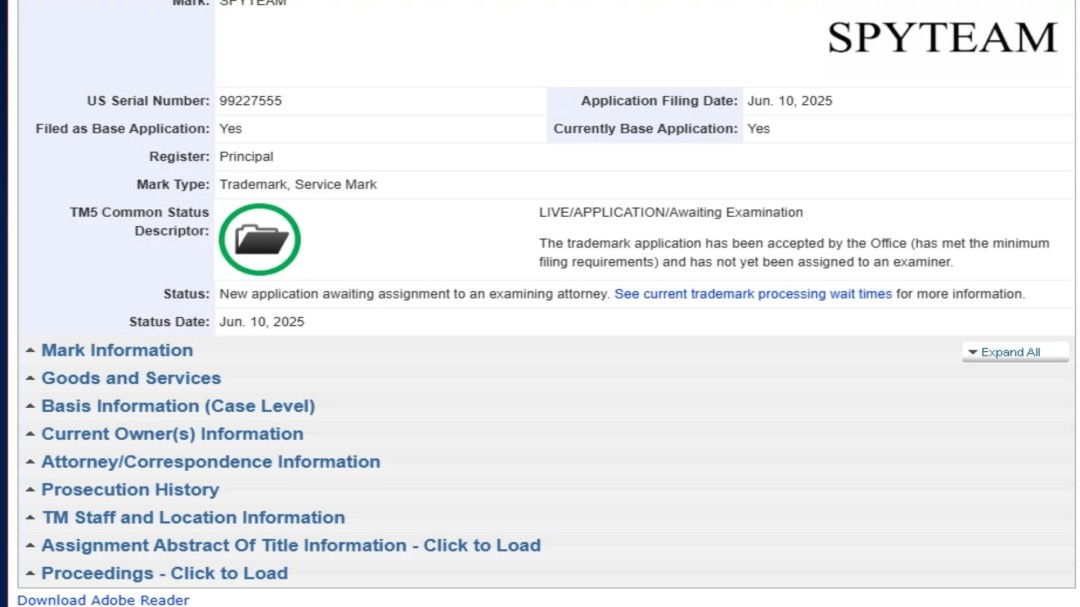Show Attorney/Correspondence Information details
The width and height of the screenshot is (1080, 607).
pos(210,462)
